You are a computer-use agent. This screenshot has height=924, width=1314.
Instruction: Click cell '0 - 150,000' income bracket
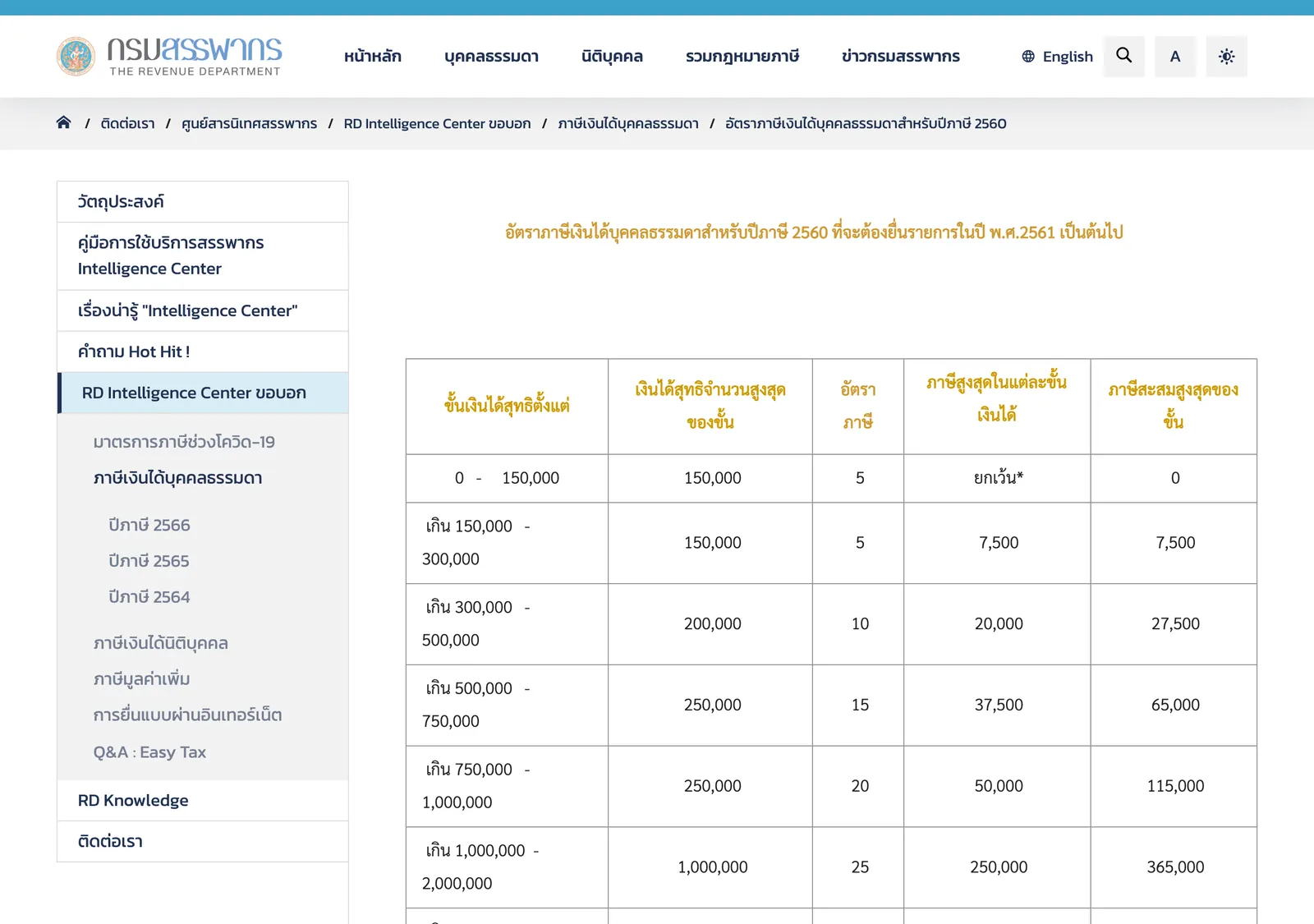click(507, 478)
